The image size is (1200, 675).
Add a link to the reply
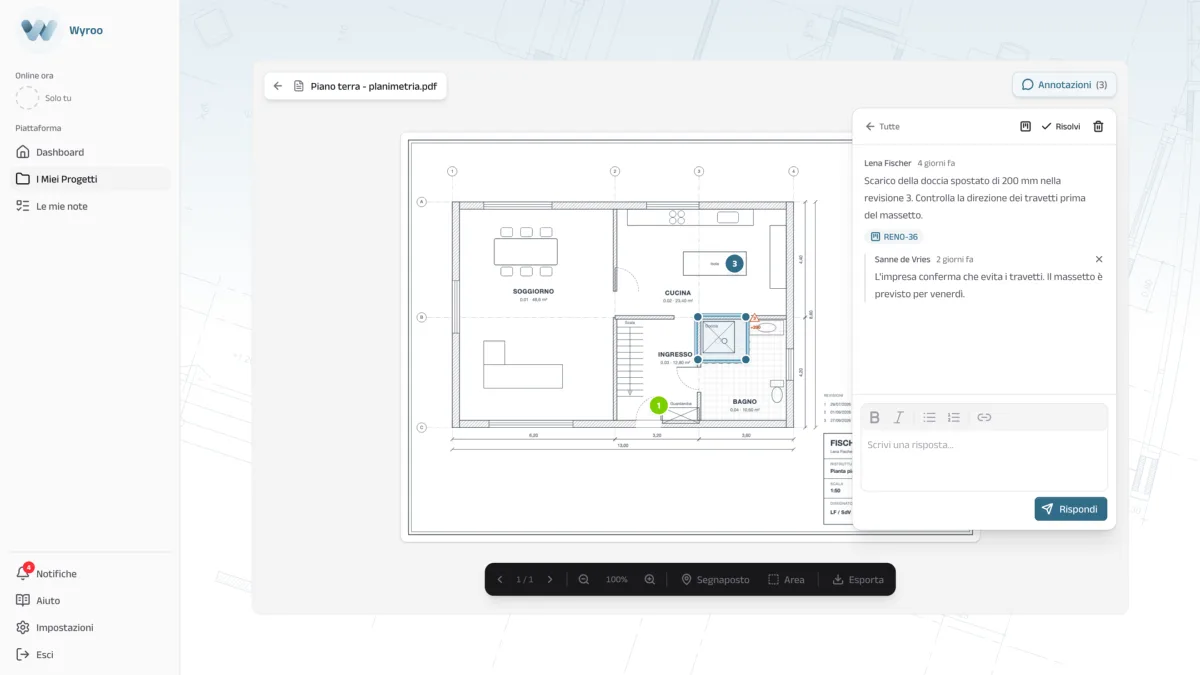pyautogui.click(x=984, y=417)
